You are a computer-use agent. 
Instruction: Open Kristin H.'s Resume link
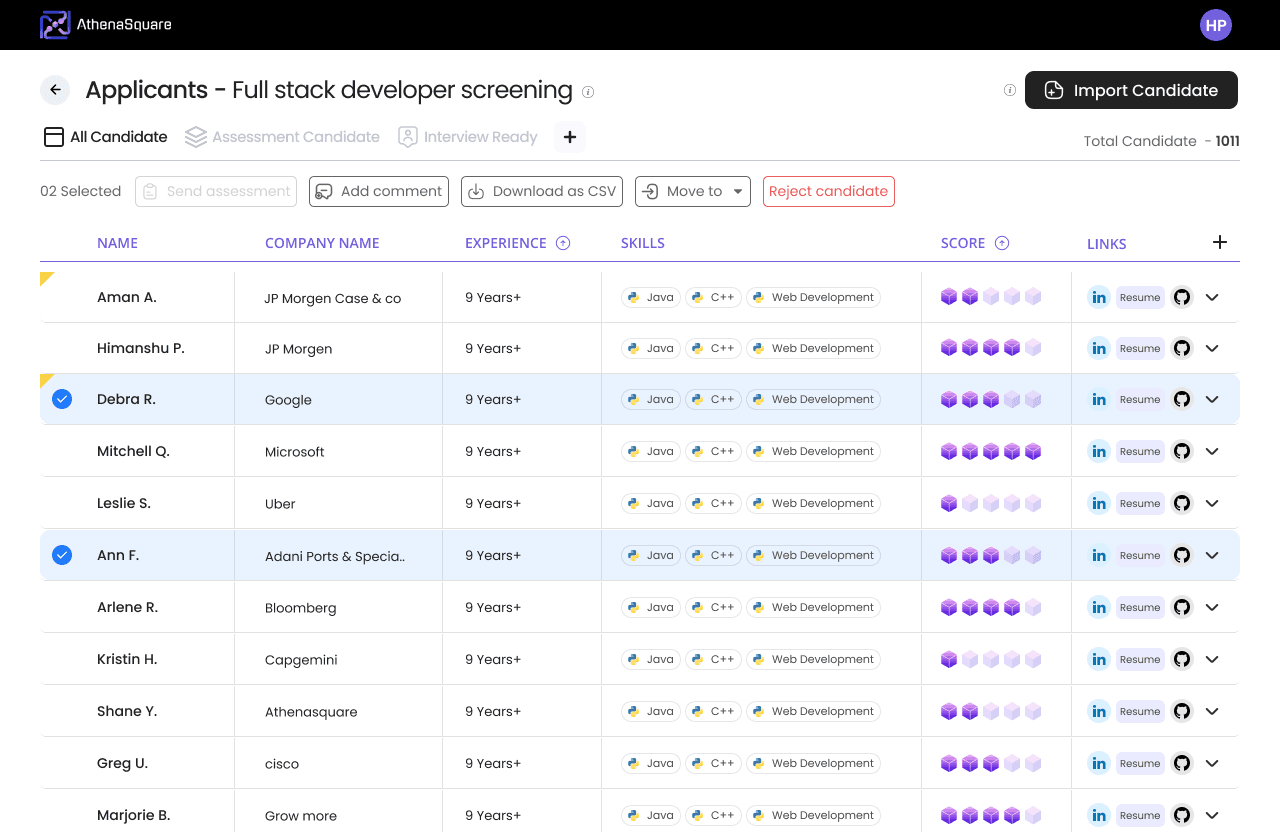[x=1140, y=659]
